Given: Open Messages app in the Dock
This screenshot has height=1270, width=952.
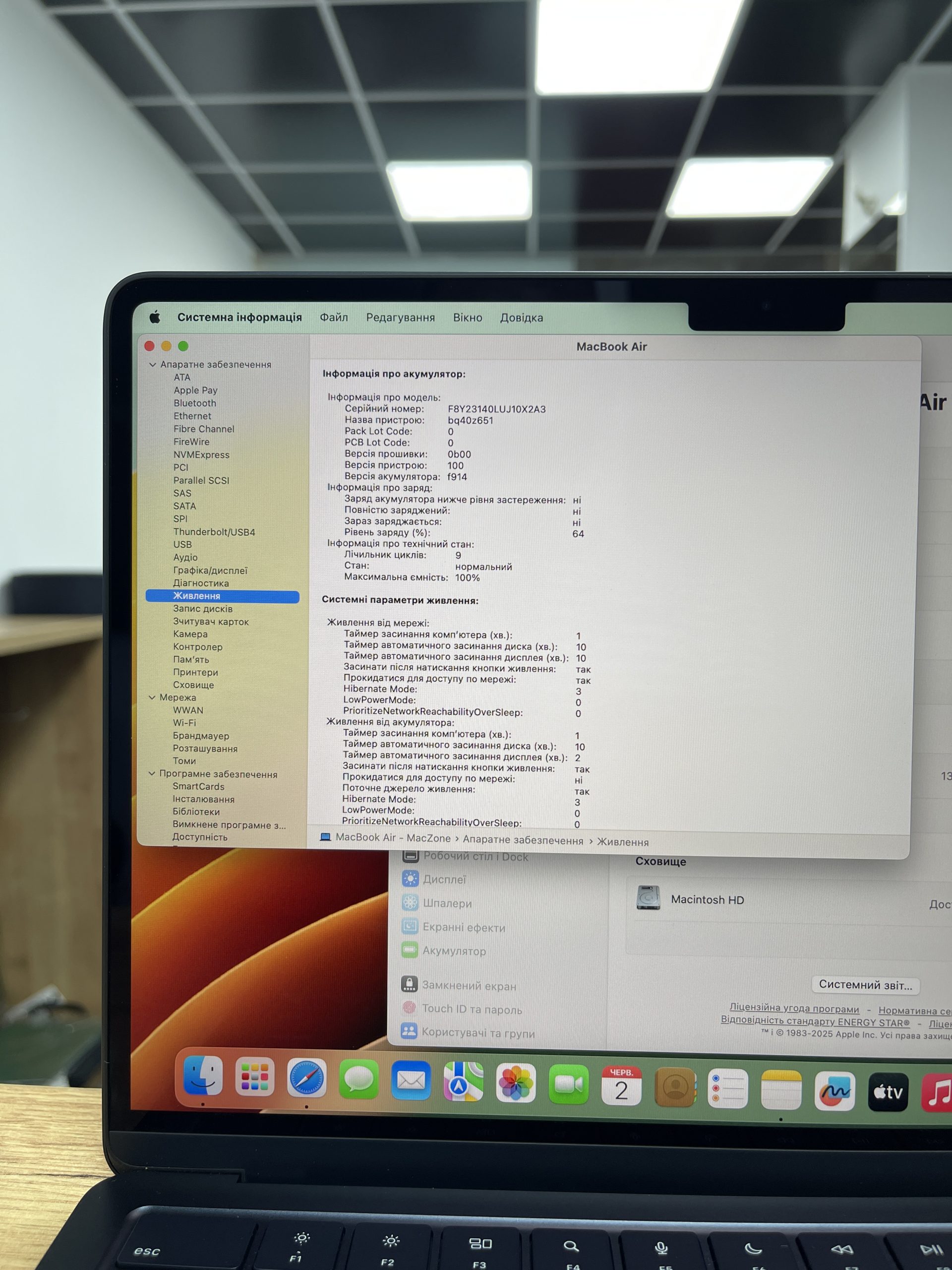Looking at the screenshot, I should [358, 1079].
